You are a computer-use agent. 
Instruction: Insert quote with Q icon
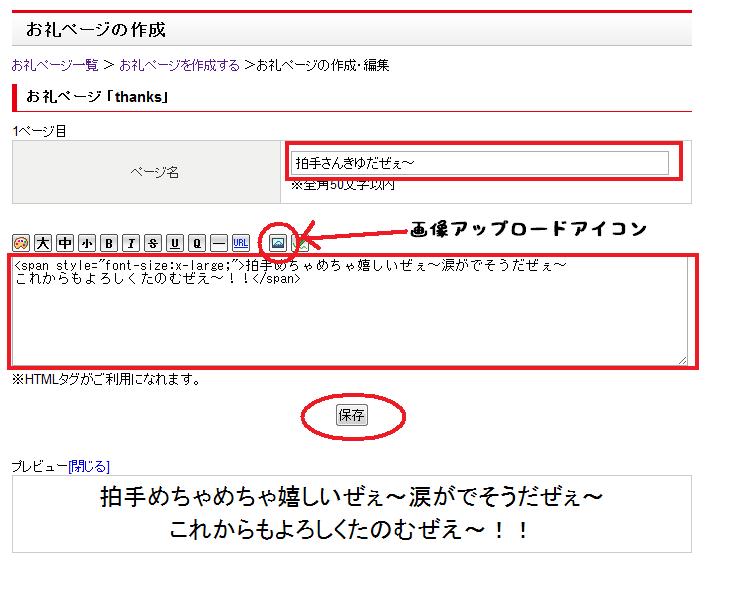click(x=197, y=242)
